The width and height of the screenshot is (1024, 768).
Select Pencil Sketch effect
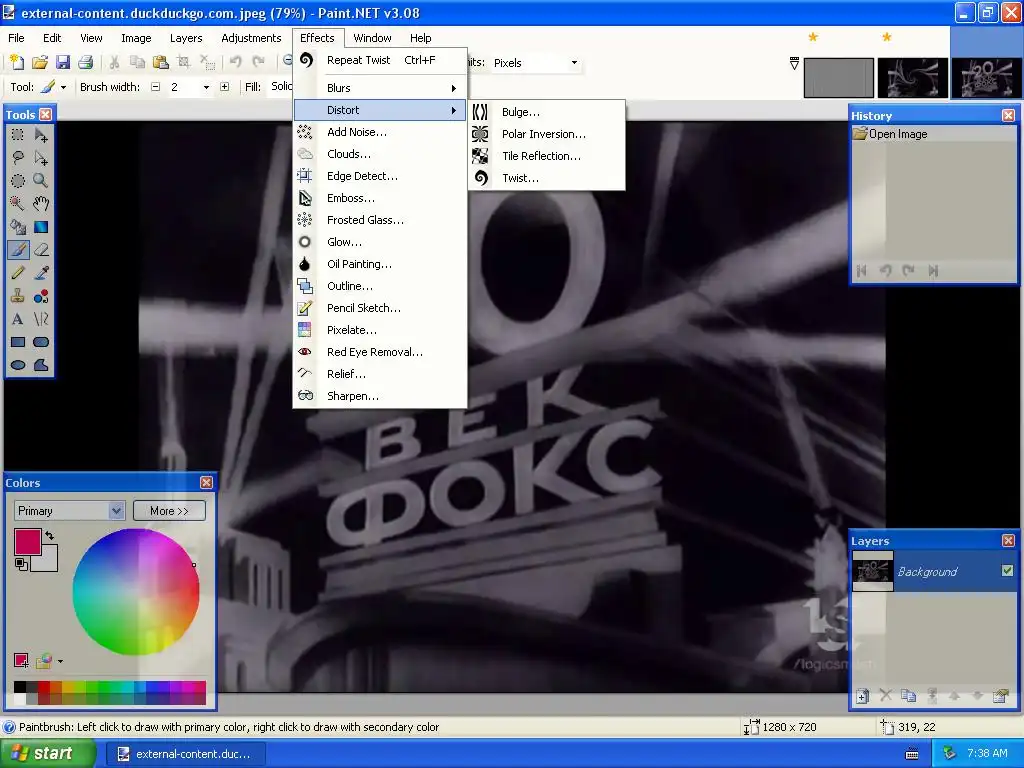pos(379,308)
